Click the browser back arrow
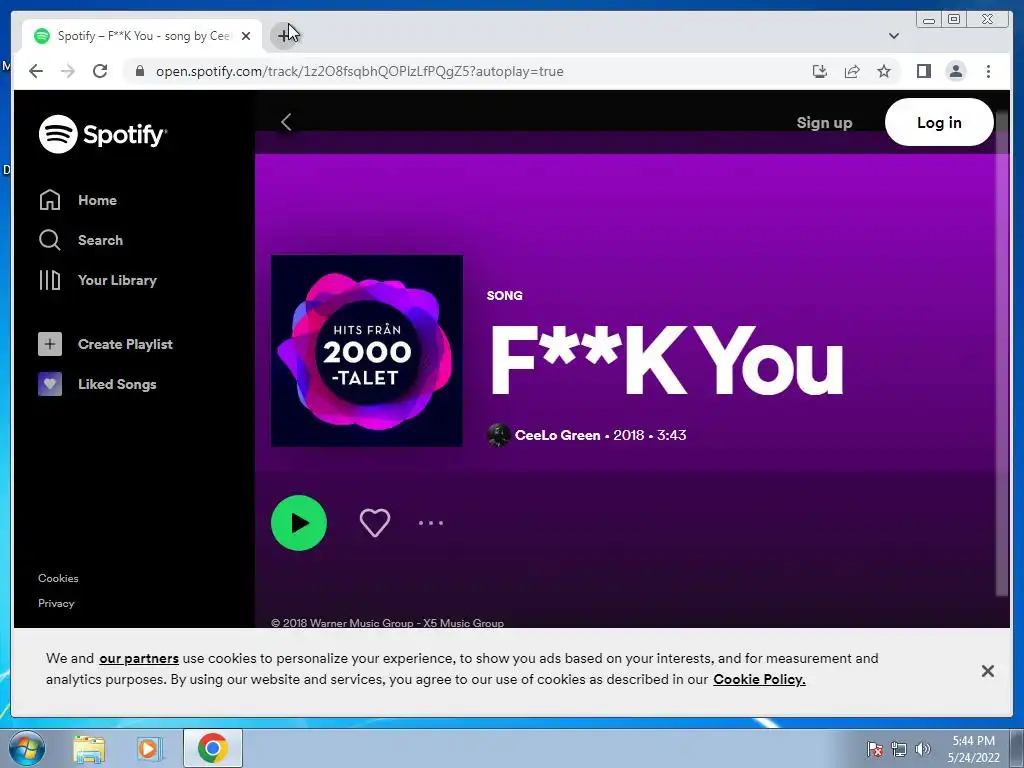The image size is (1024, 768). (36, 71)
